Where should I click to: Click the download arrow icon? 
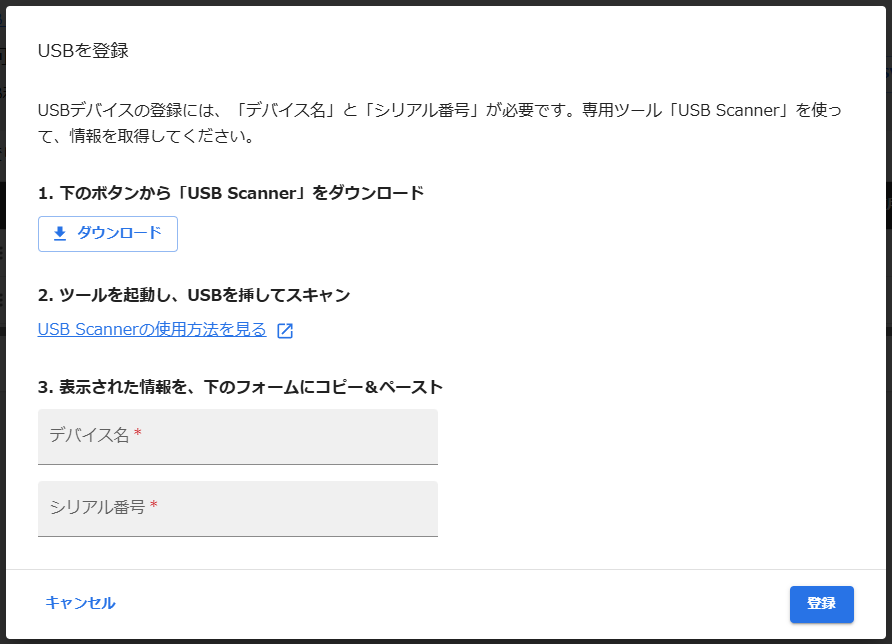coord(60,233)
